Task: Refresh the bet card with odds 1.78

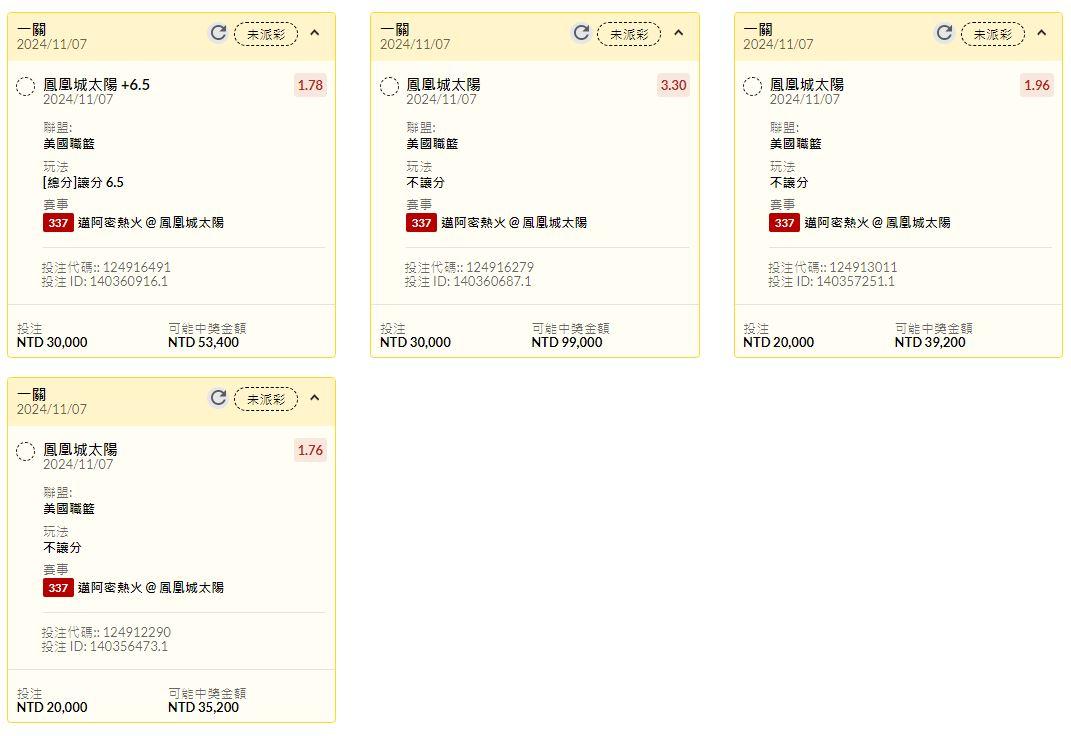Action: point(218,33)
